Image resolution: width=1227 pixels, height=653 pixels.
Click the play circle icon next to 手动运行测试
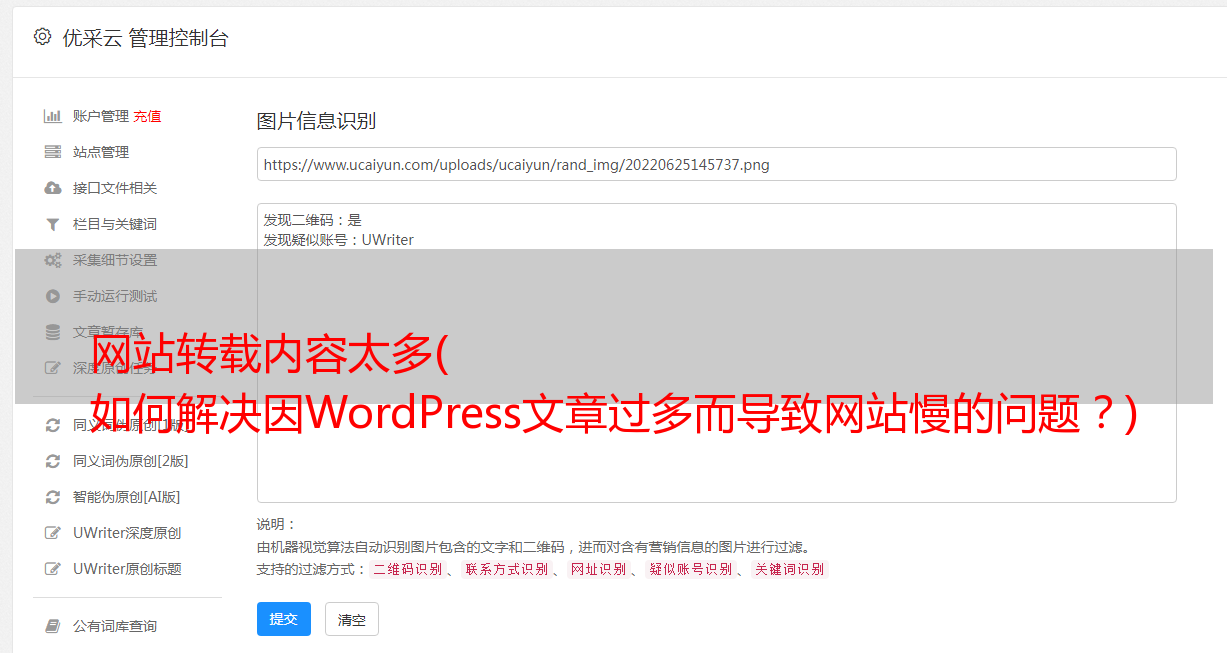pos(53,296)
